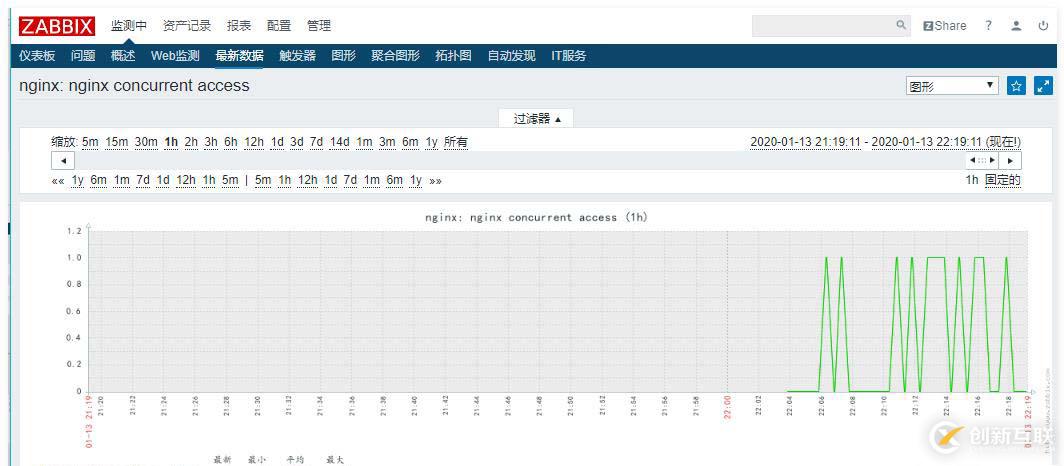Set zoom to 15m
The width and height of the screenshot is (1064, 466).
(117, 142)
